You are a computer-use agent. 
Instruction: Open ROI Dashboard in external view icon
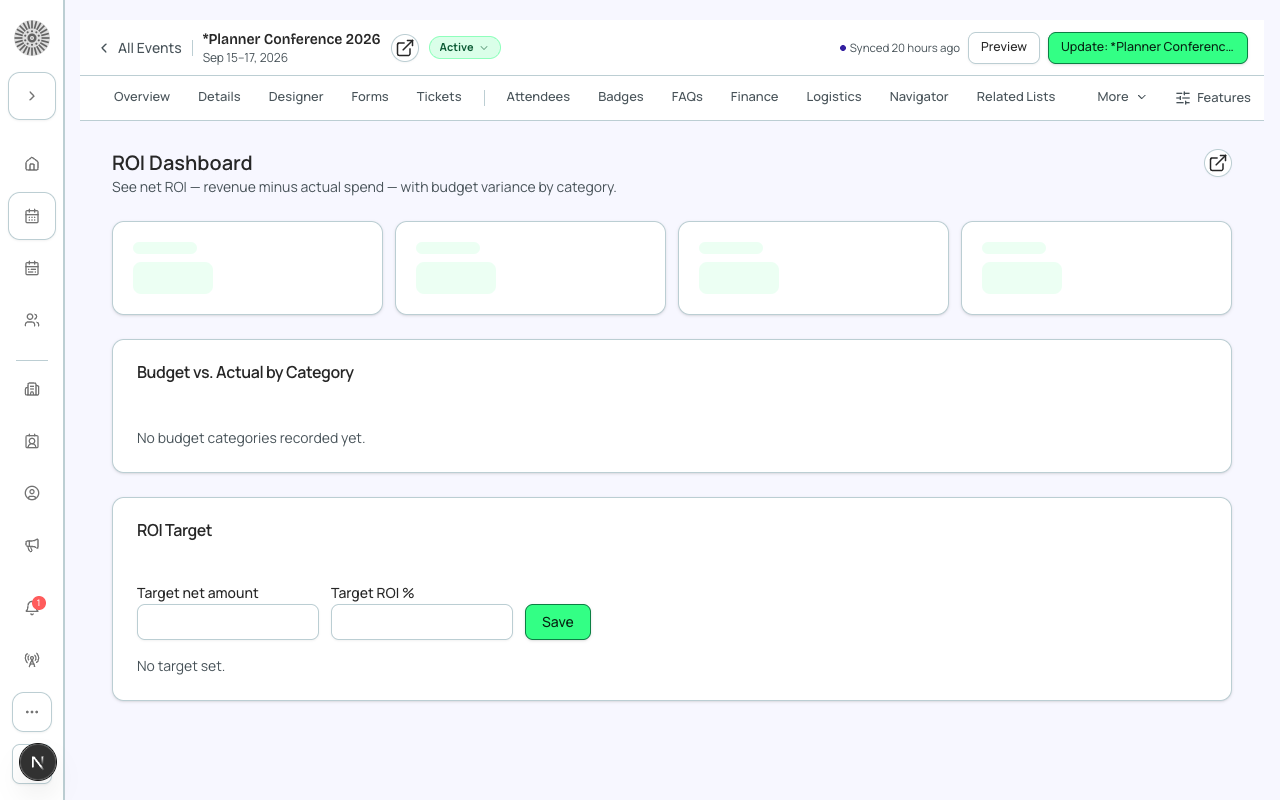[x=1218, y=163]
